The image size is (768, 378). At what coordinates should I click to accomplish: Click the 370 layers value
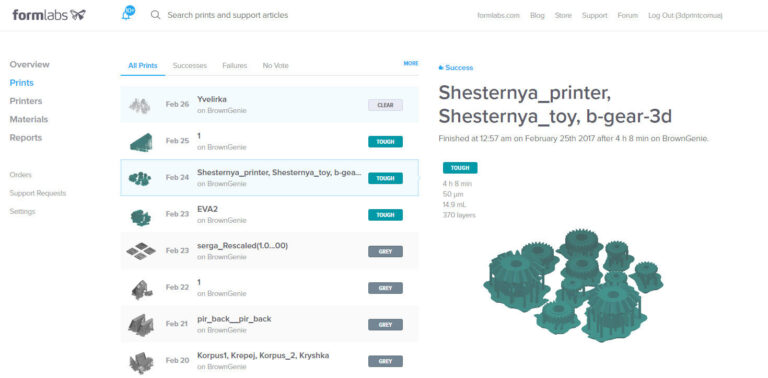point(459,215)
